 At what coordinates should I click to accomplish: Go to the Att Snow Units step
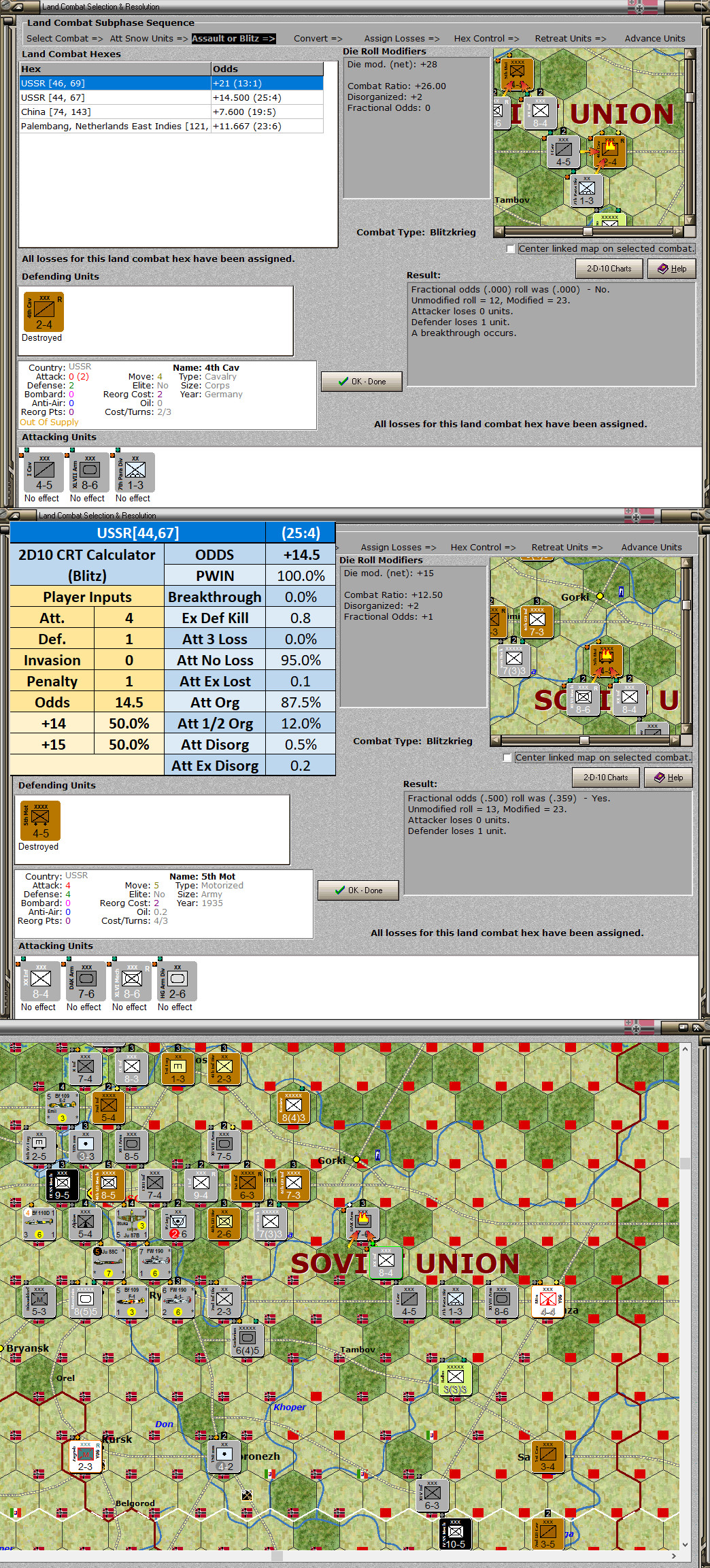148,39
